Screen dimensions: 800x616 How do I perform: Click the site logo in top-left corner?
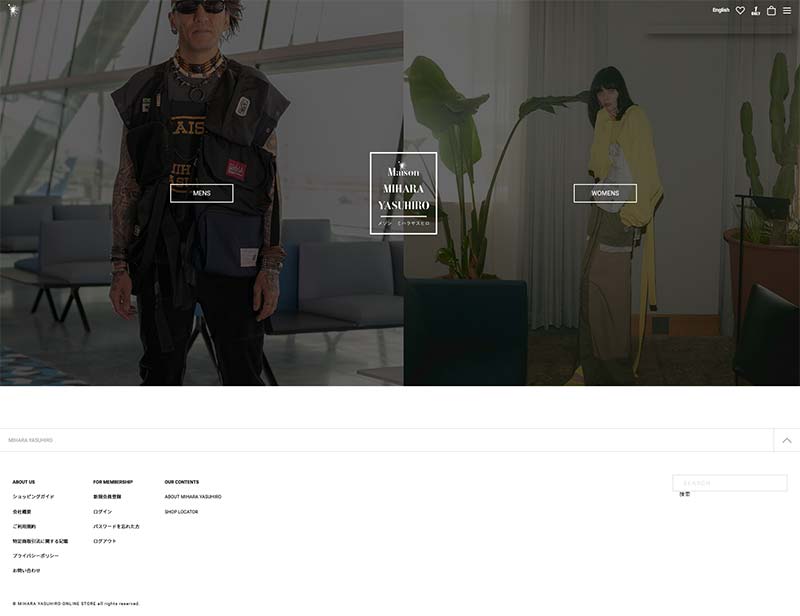[x=13, y=9]
